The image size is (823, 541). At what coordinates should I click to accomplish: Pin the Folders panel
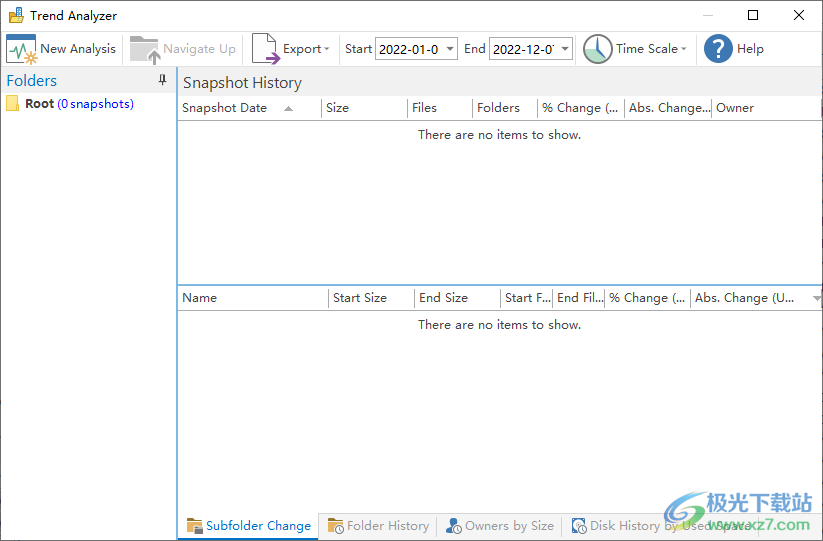[x=162, y=80]
